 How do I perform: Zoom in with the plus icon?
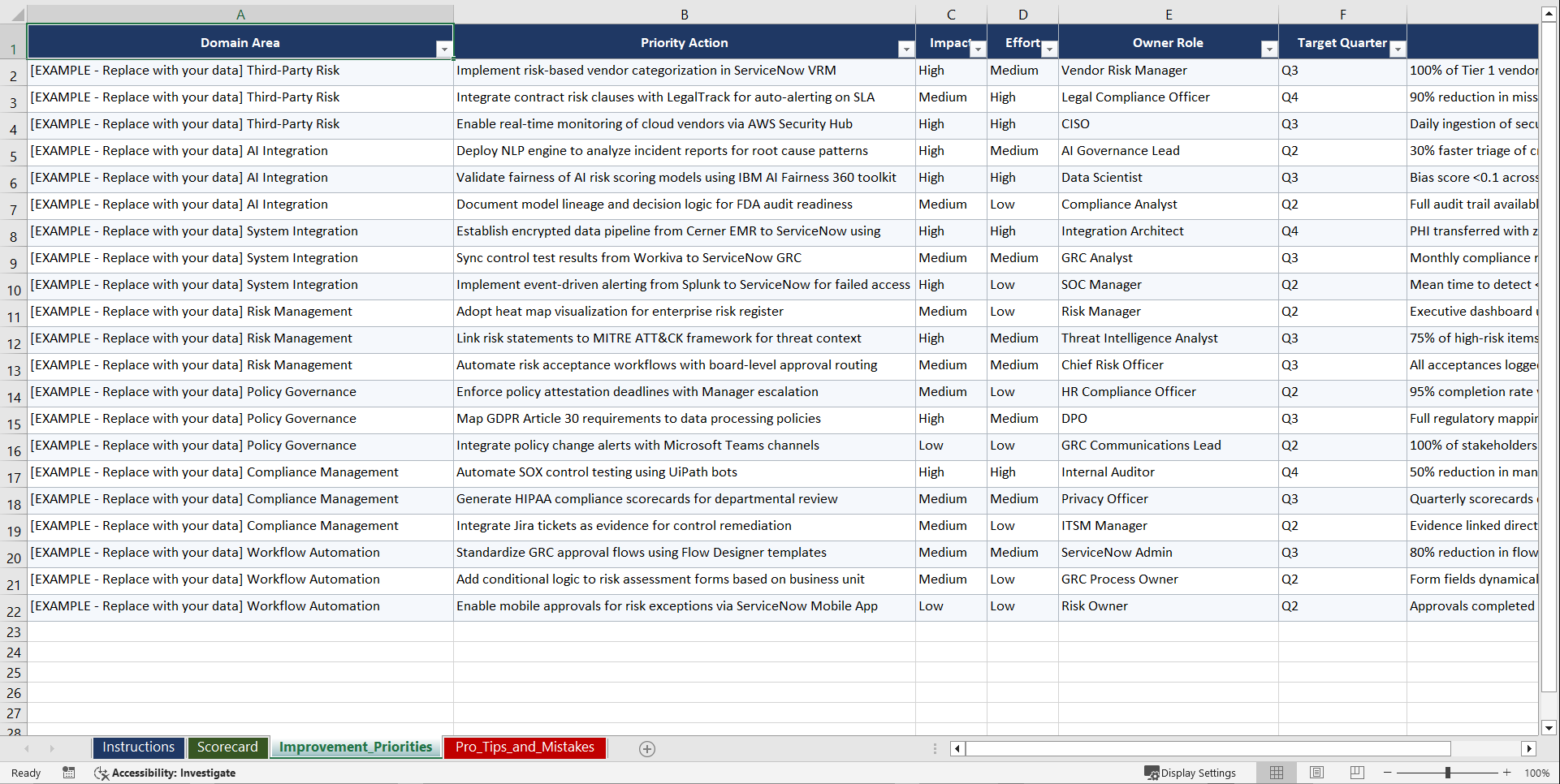(x=1507, y=773)
